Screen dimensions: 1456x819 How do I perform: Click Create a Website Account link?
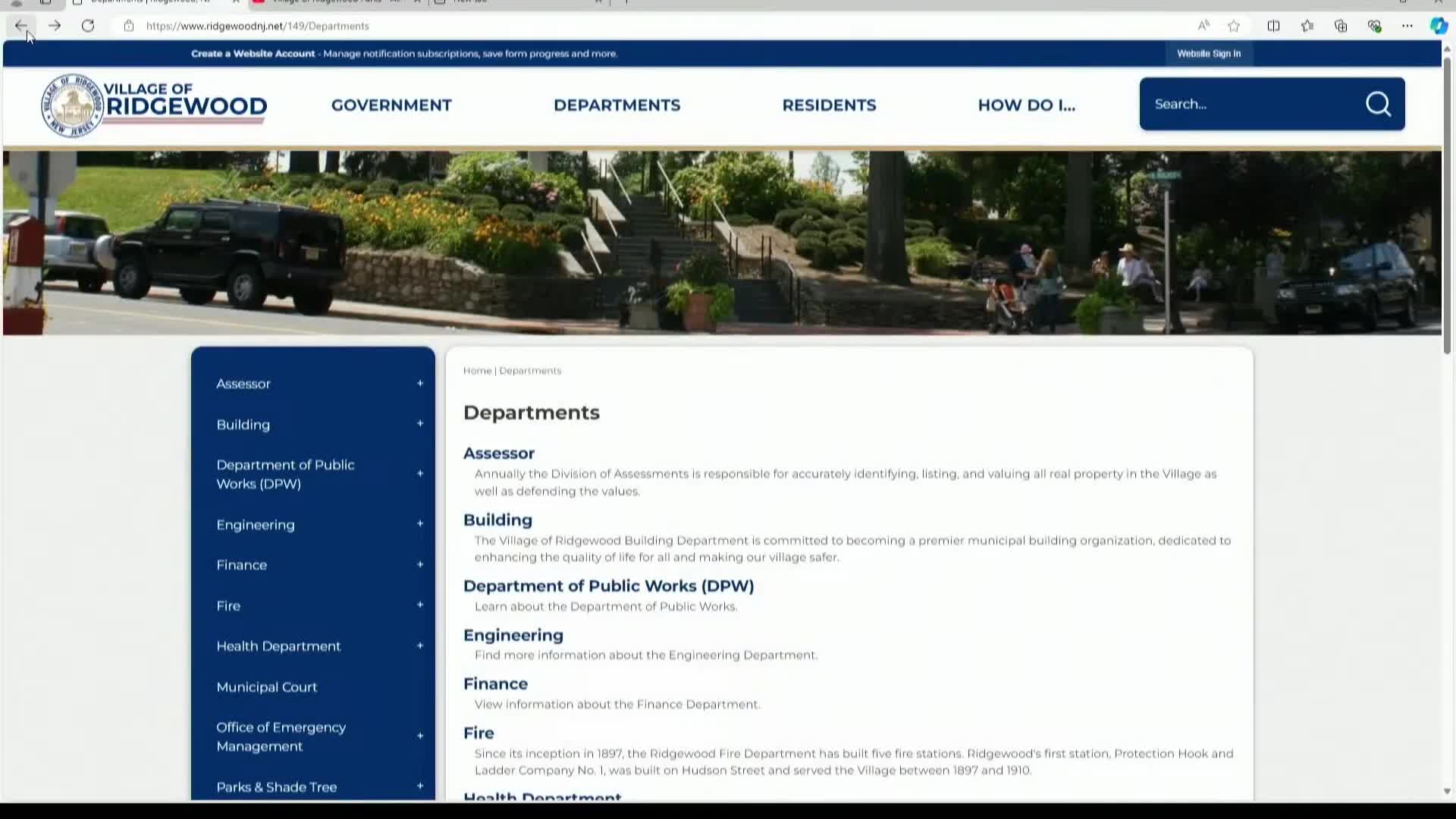(x=253, y=54)
